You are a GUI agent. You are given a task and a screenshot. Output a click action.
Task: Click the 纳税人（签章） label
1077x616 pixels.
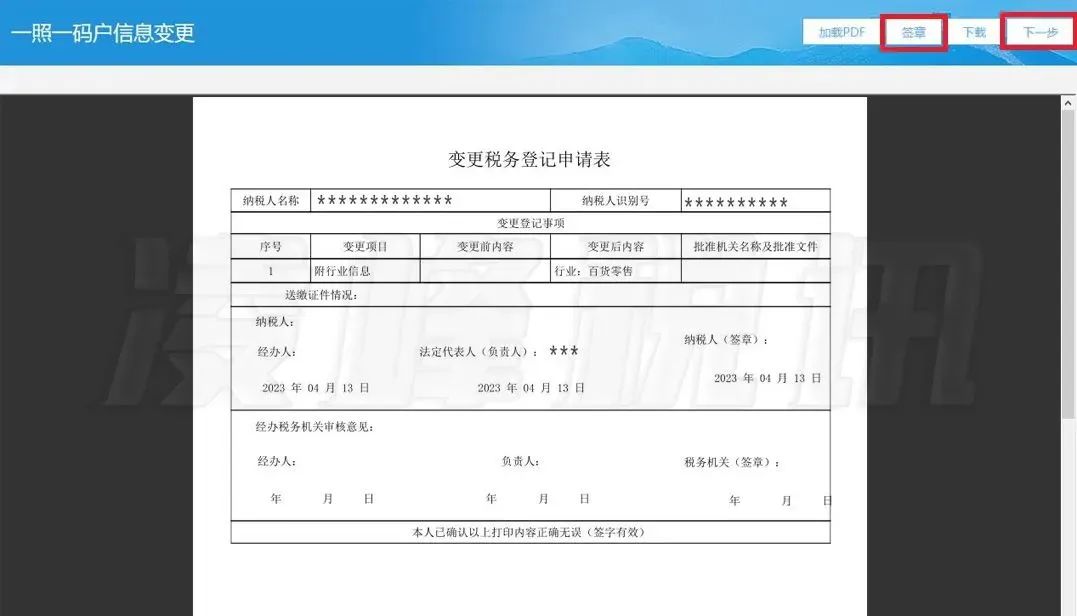727,339
